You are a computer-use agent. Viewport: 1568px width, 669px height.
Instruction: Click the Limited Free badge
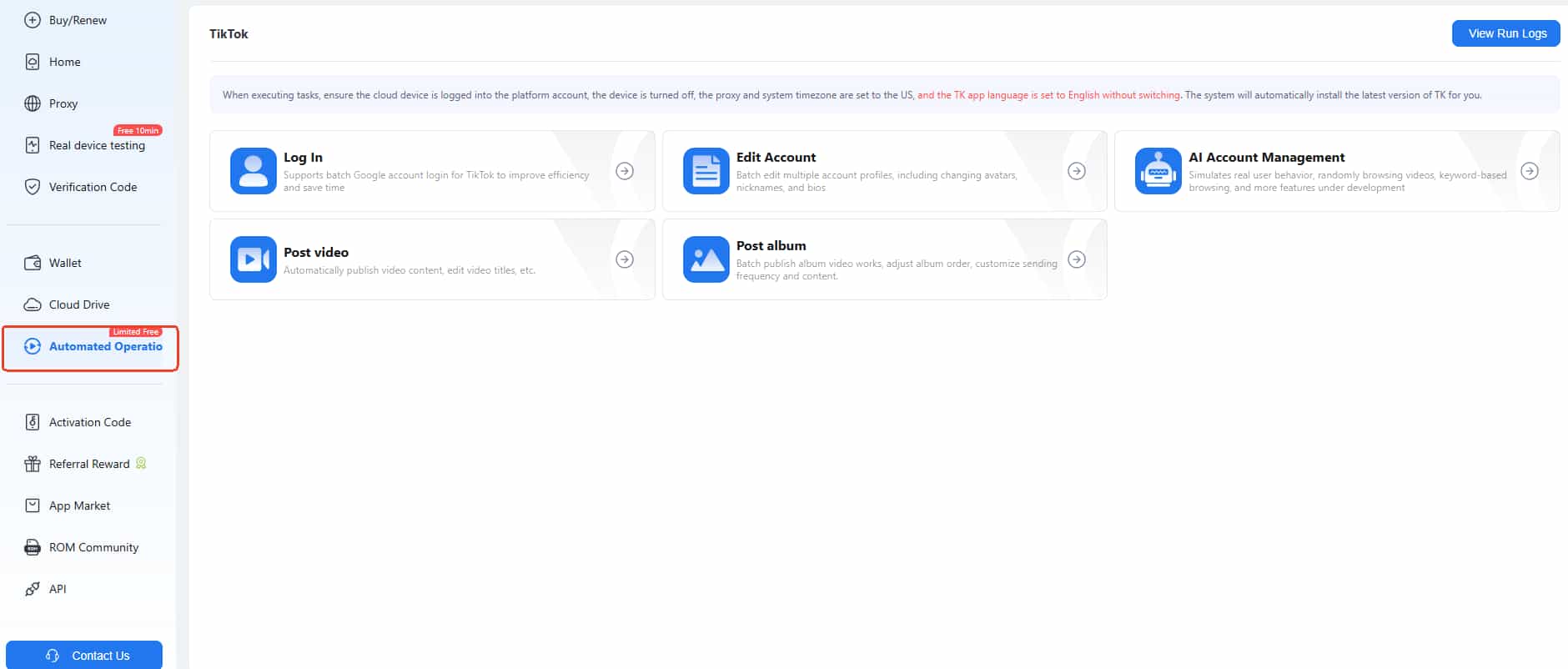pyautogui.click(x=136, y=331)
